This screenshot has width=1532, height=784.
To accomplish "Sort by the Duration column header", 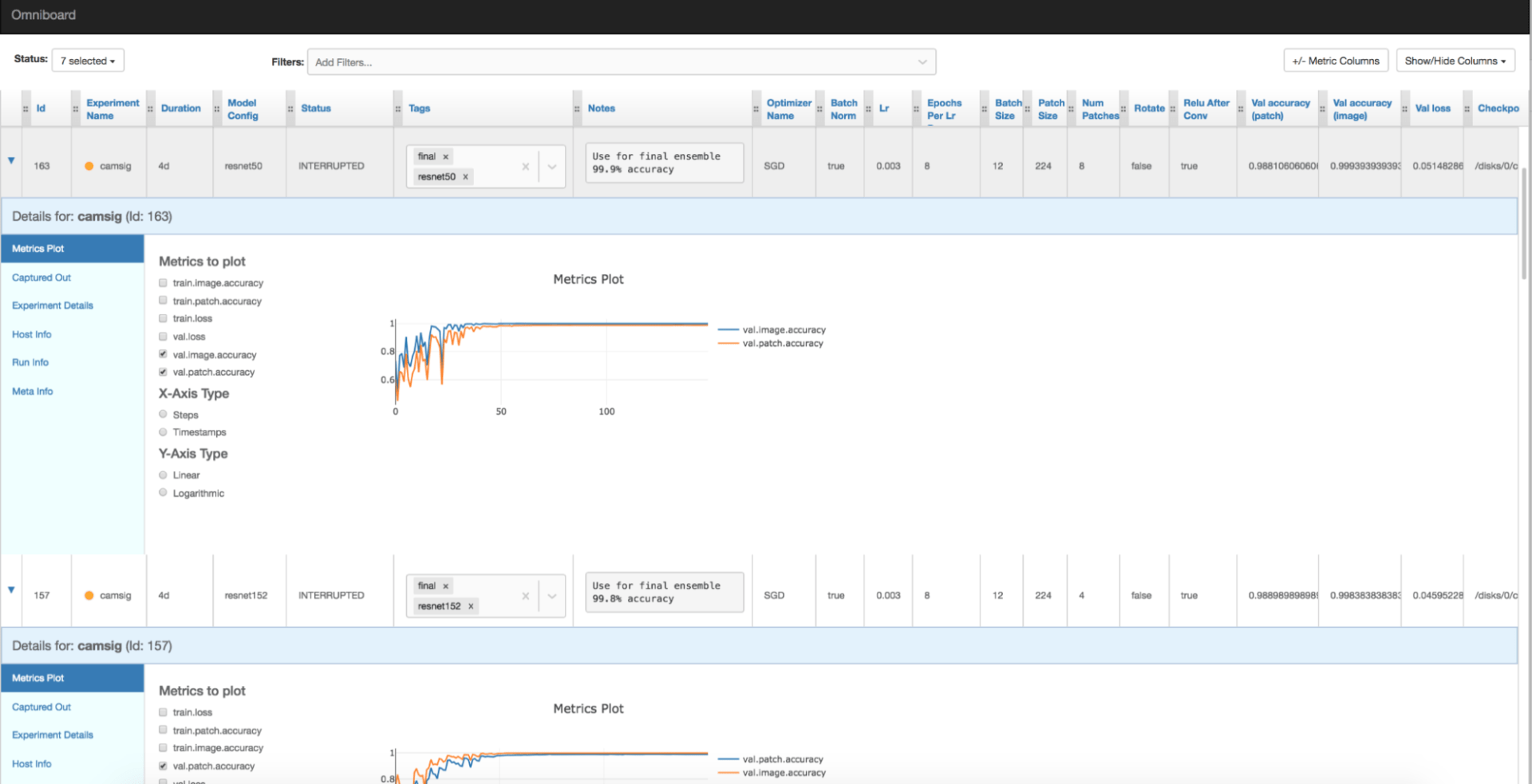I will 181,108.
